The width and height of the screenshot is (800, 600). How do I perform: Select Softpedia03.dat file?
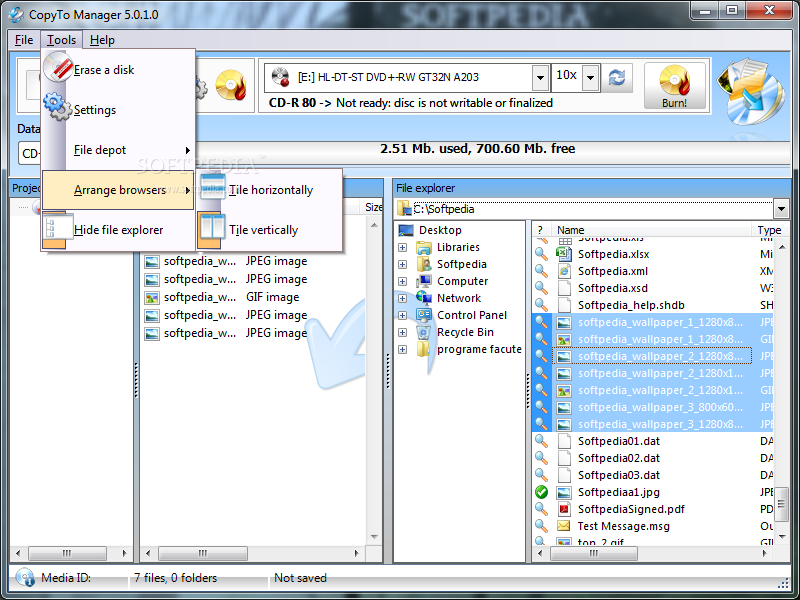click(x=619, y=475)
